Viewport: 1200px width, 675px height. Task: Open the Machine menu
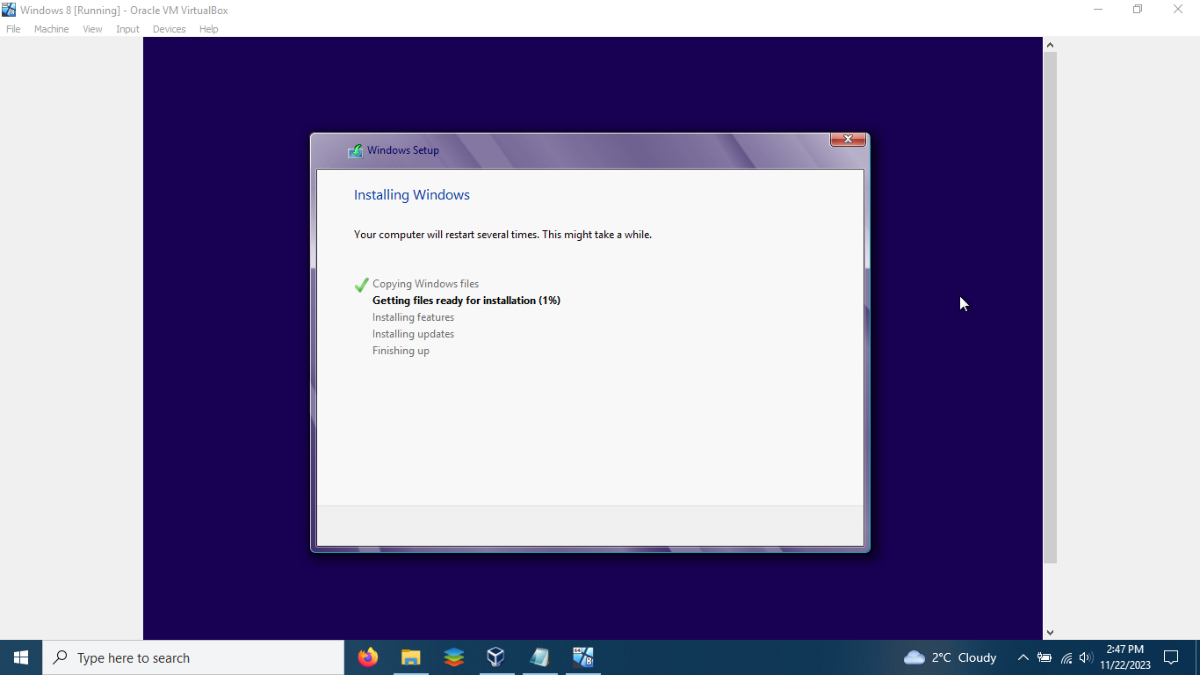click(x=51, y=29)
